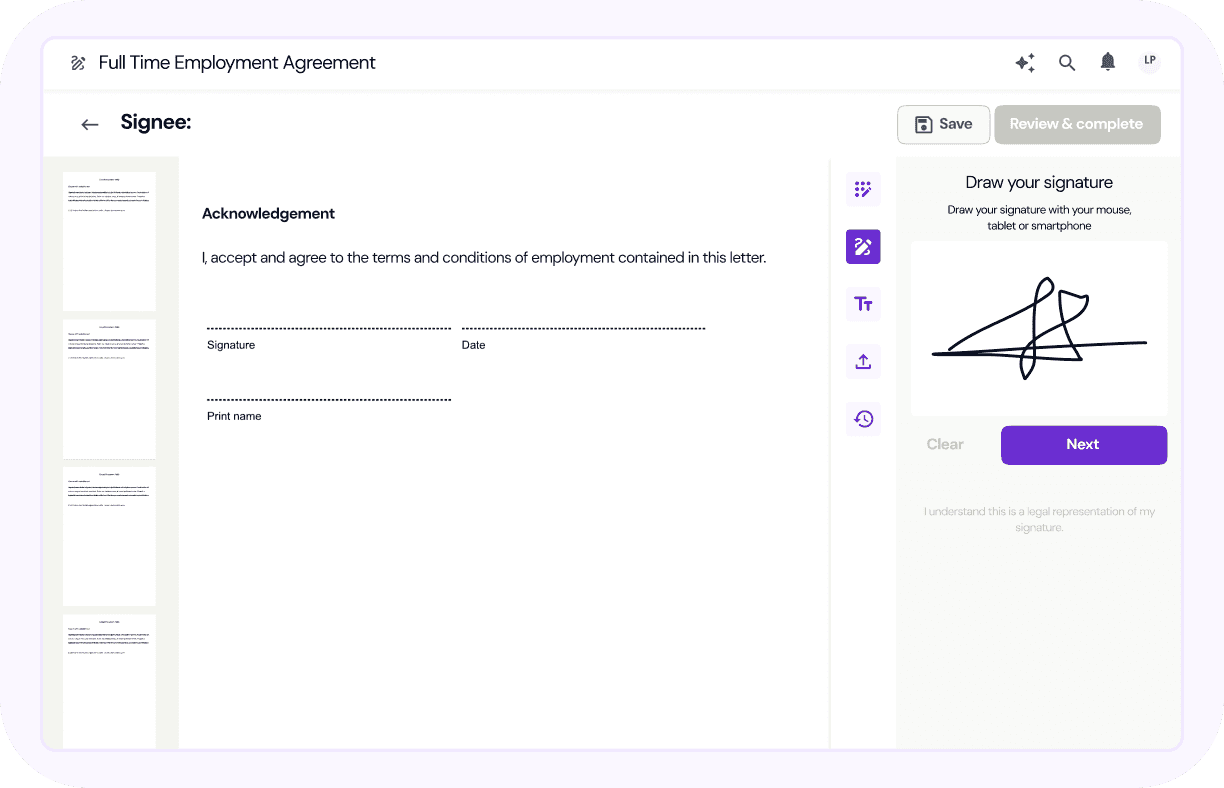Open the first page thumbnail
This screenshot has height=788, width=1224.
[x=109, y=241]
